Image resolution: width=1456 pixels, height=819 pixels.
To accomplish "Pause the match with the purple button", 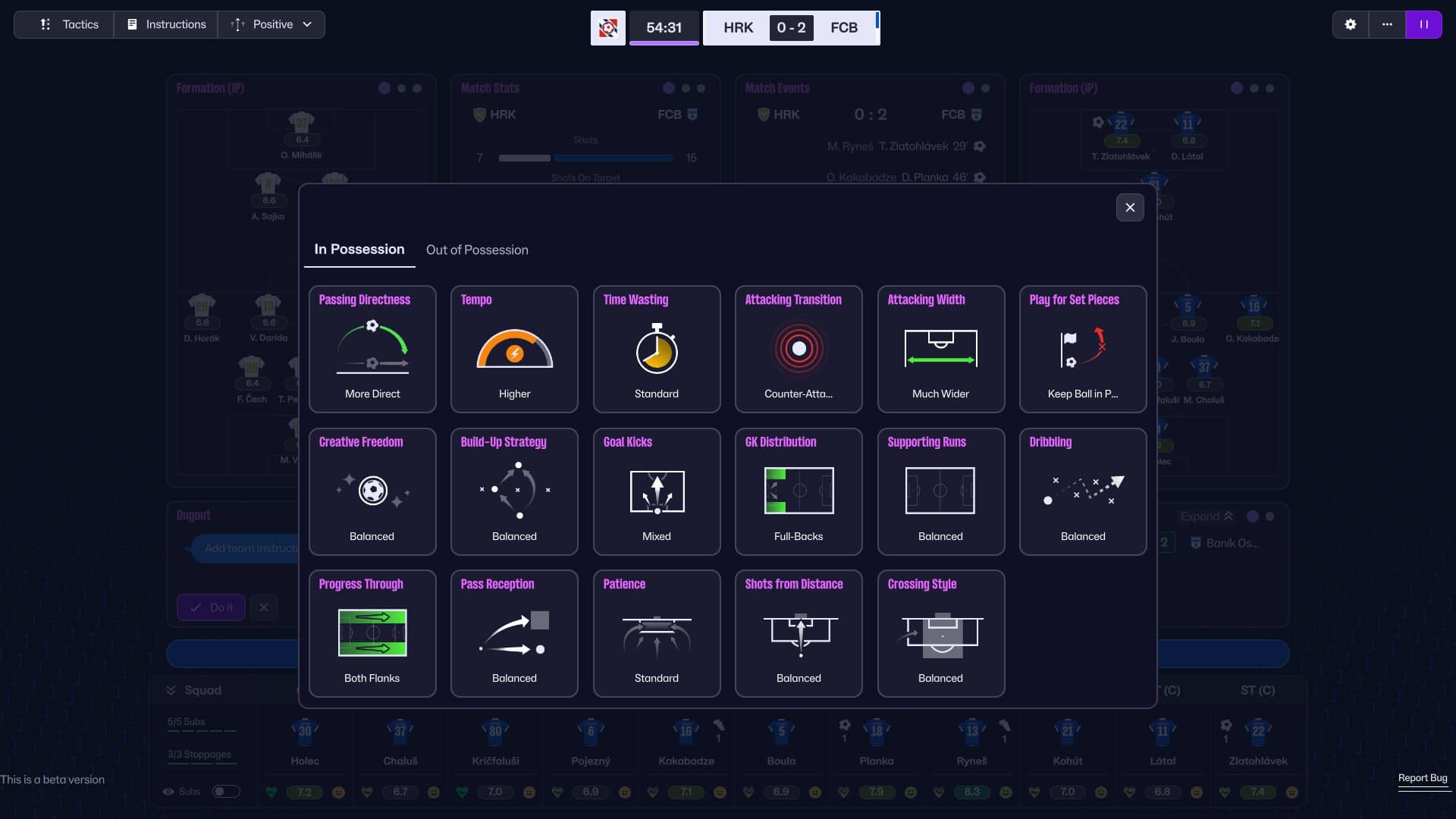I will [1423, 24].
